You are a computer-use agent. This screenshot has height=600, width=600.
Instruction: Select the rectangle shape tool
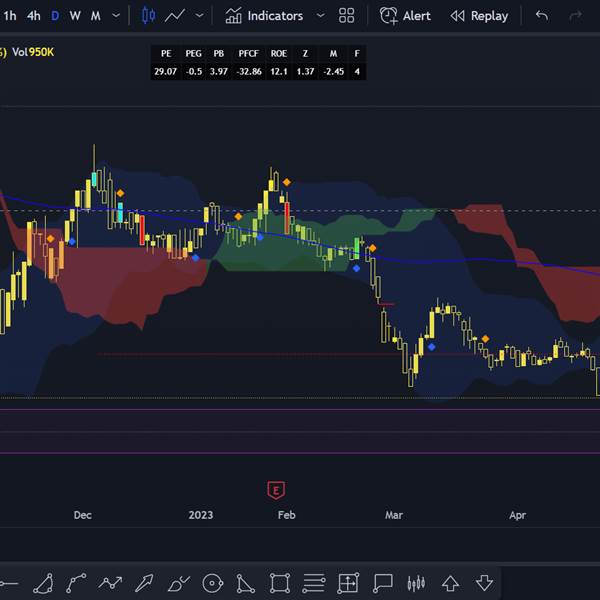pos(280,583)
